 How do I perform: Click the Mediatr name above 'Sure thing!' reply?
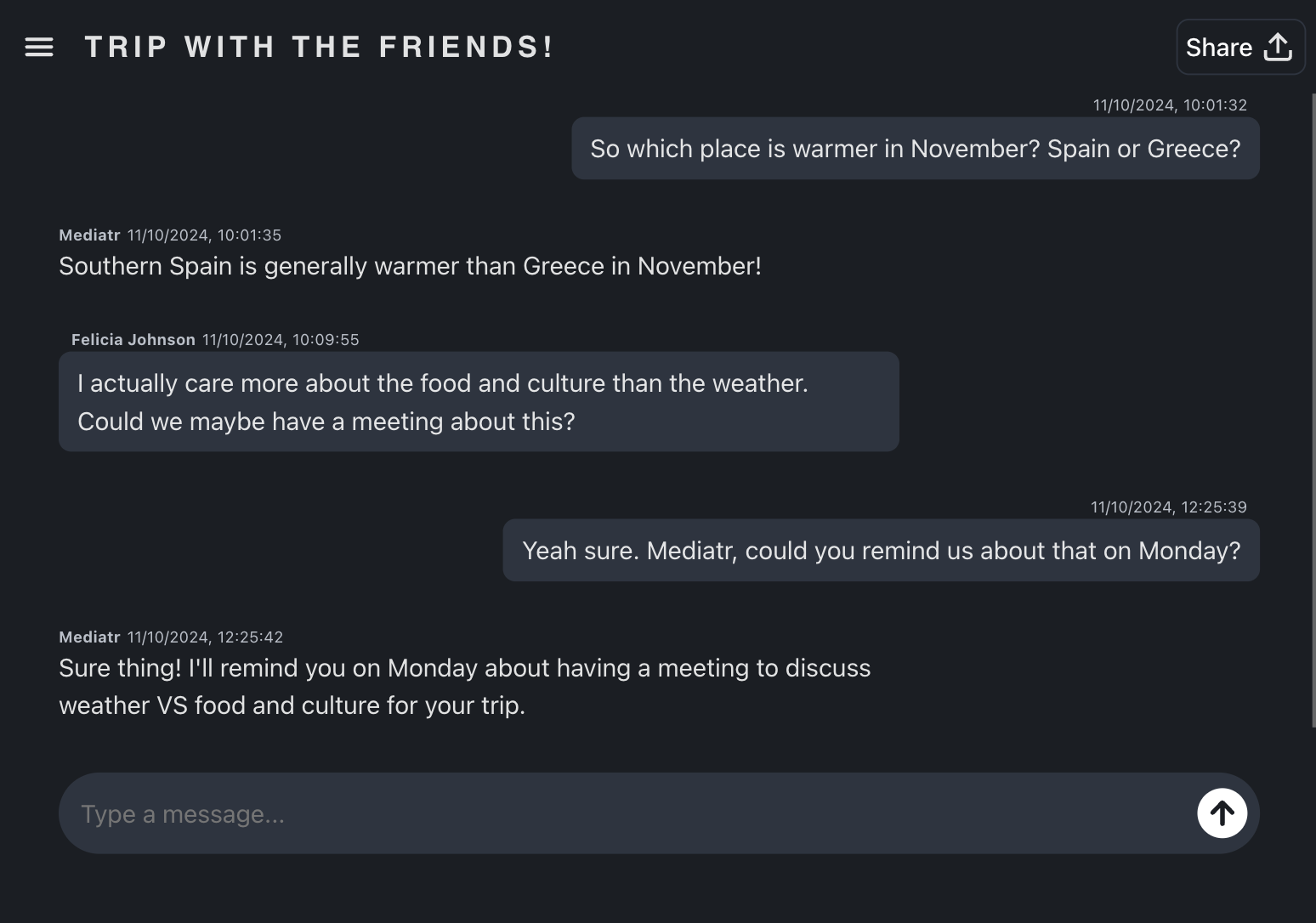tap(89, 637)
